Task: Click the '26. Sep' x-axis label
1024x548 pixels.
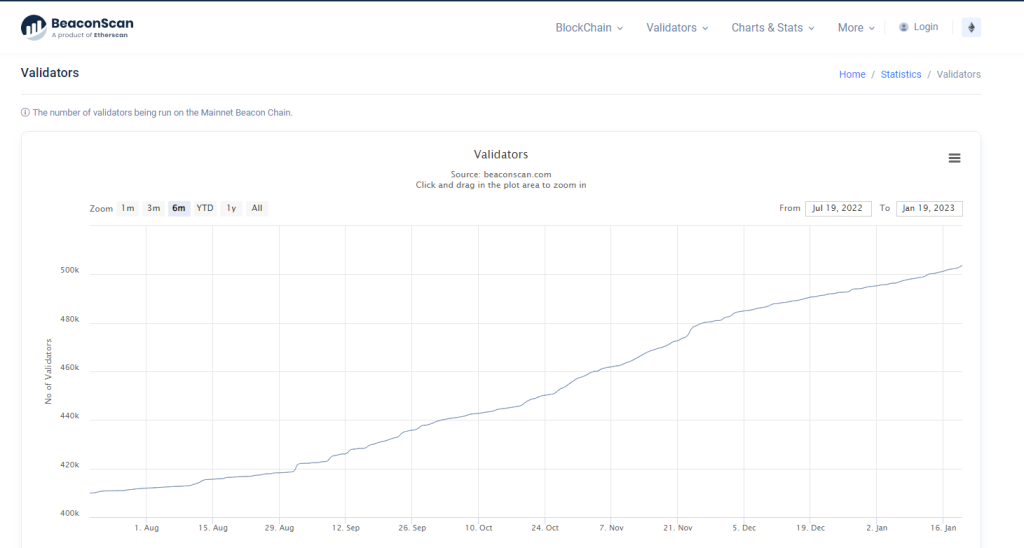Action: [412, 528]
